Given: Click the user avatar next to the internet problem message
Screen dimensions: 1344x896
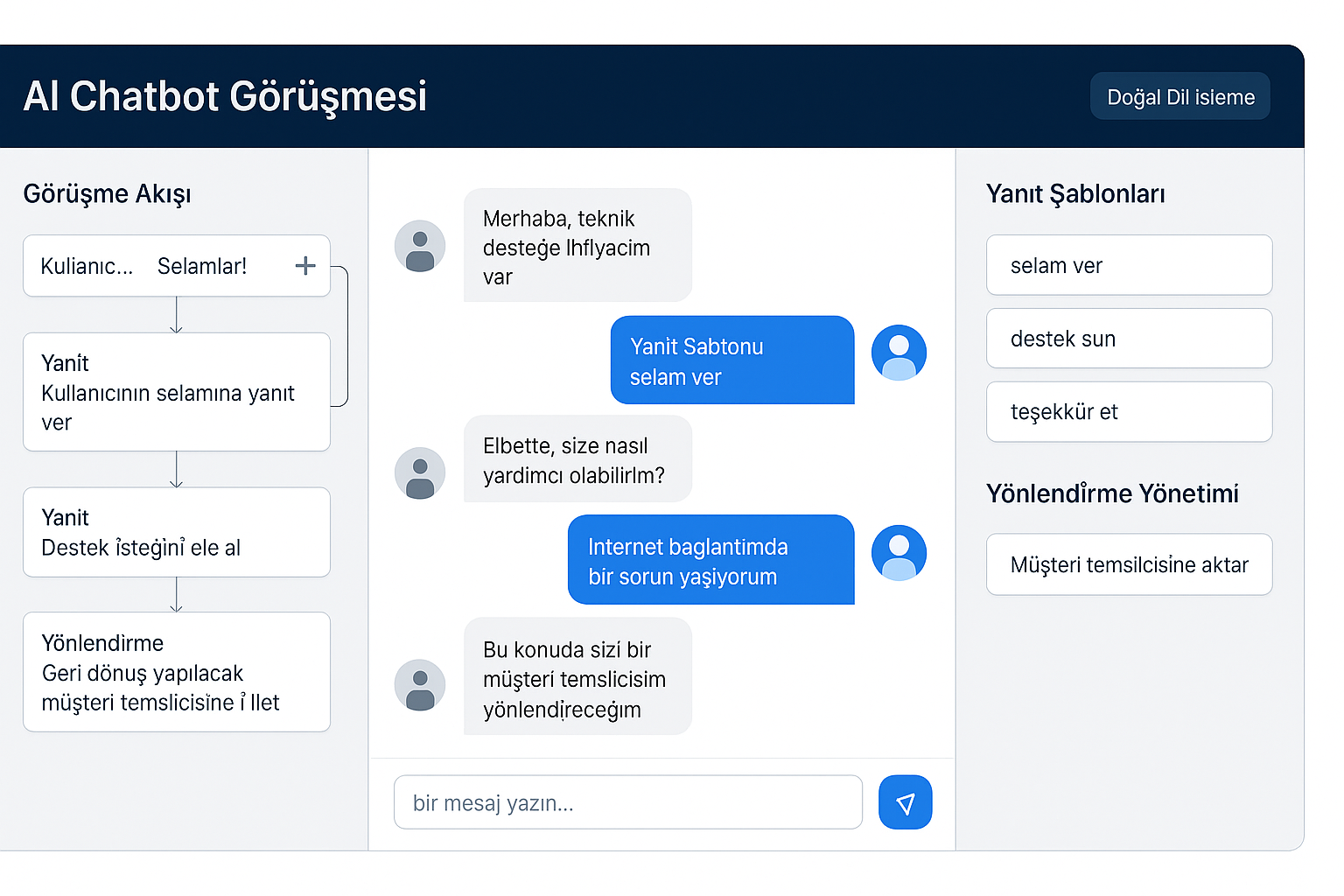Looking at the screenshot, I should point(899,552).
